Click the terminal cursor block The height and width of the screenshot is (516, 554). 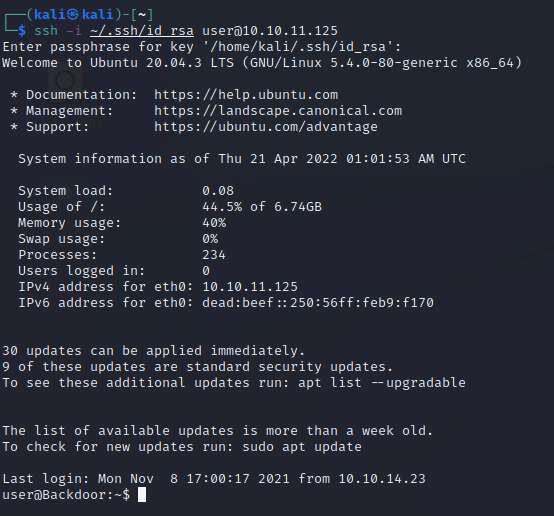point(142,494)
